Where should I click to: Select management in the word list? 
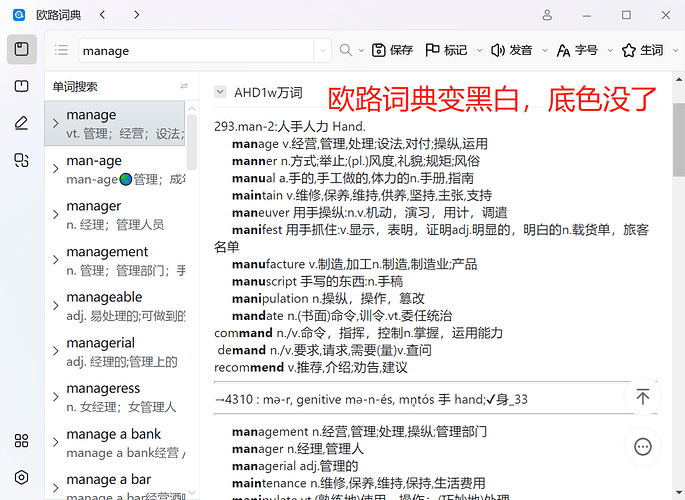point(115,260)
